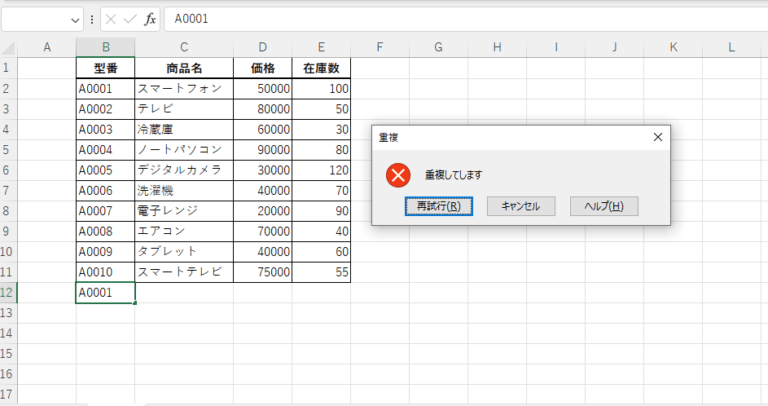Click the price cell showing 75000
Image resolution: width=768 pixels, height=406 pixels.
[x=262, y=272]
